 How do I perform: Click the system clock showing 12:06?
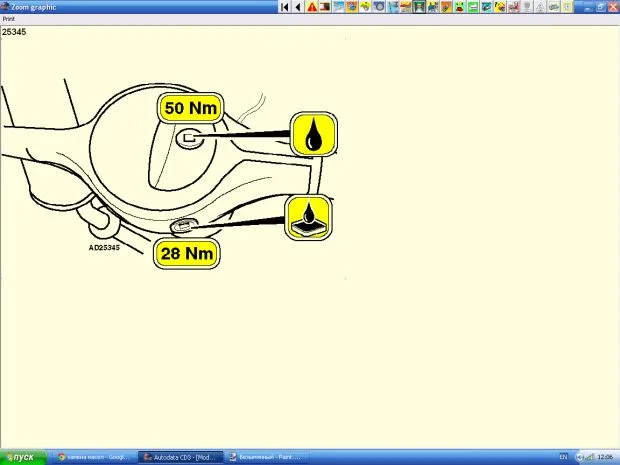click(604, 457)
